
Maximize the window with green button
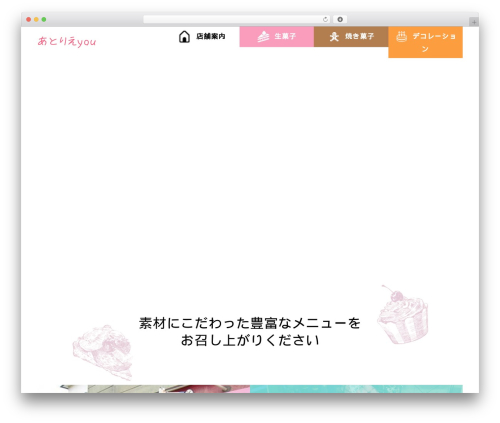click(x=44, y=19)
